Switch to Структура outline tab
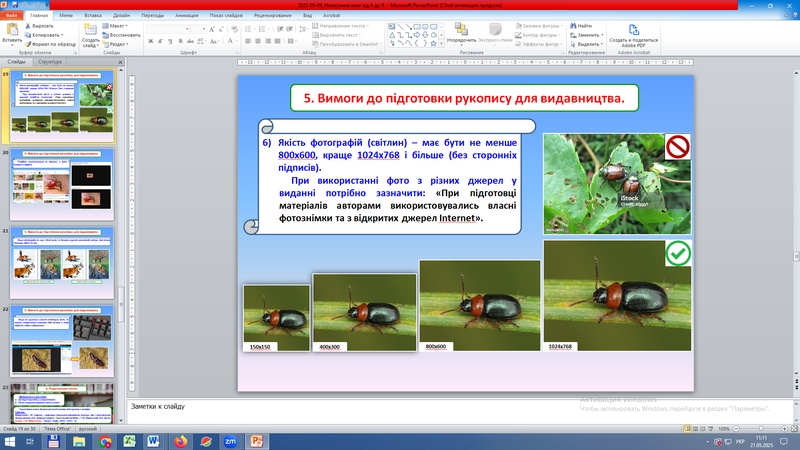 50,62
